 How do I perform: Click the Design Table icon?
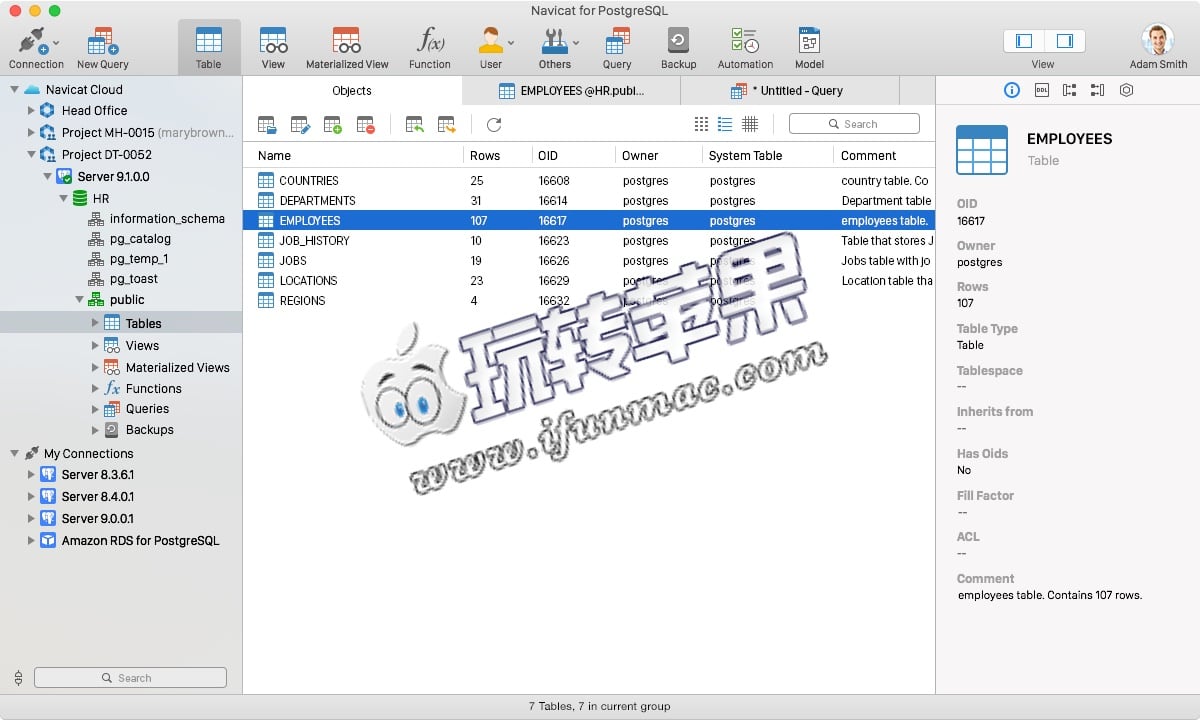[300, 125]
